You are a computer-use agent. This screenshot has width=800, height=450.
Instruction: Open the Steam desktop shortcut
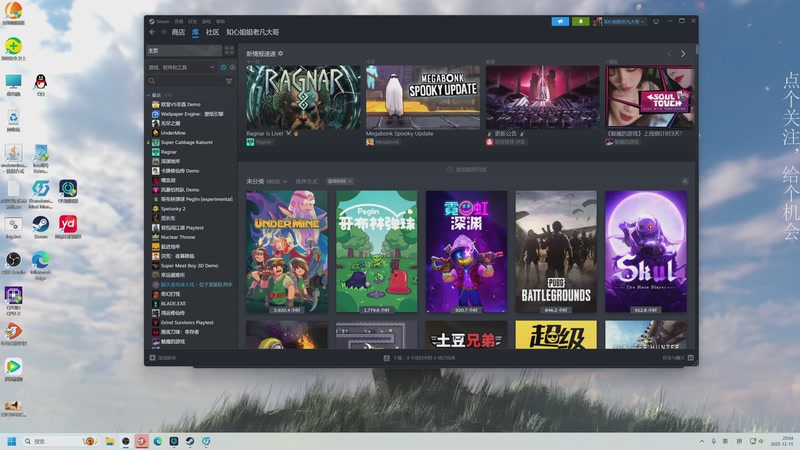40,224
